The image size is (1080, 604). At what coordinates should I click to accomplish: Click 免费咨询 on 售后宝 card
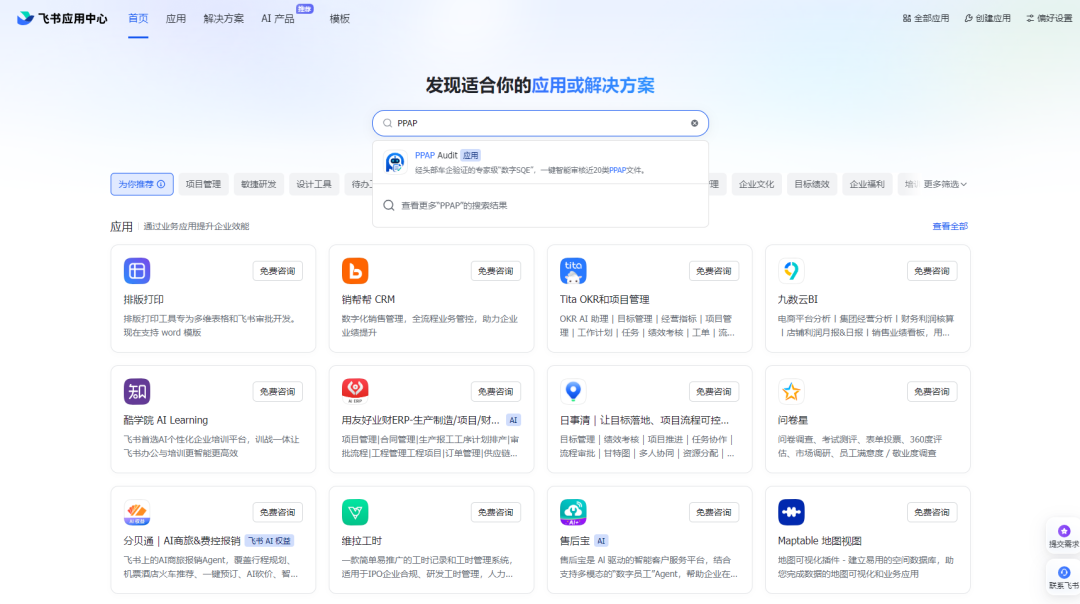click(714, 512)
